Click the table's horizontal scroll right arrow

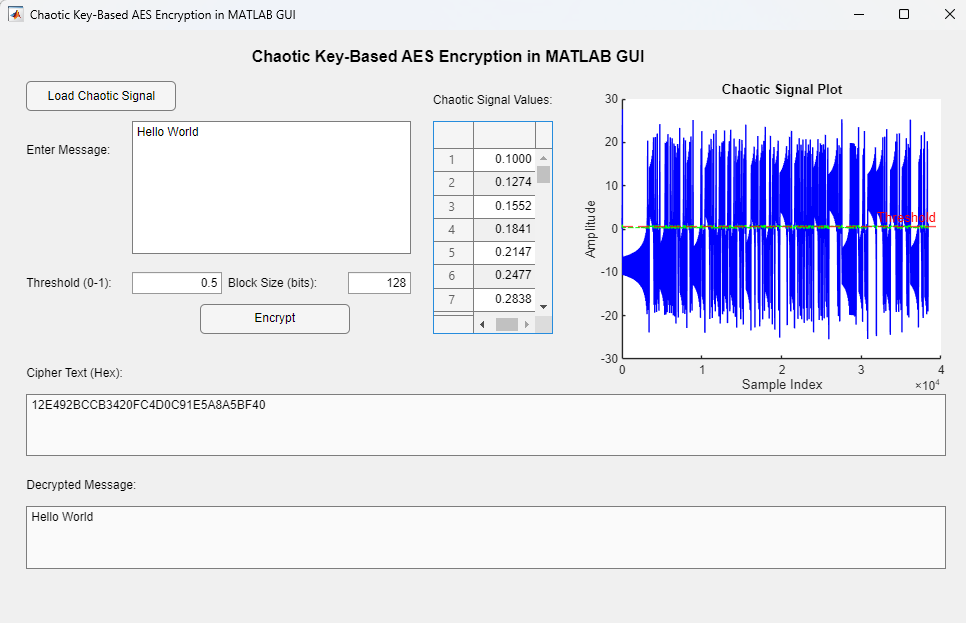point(527,324)
